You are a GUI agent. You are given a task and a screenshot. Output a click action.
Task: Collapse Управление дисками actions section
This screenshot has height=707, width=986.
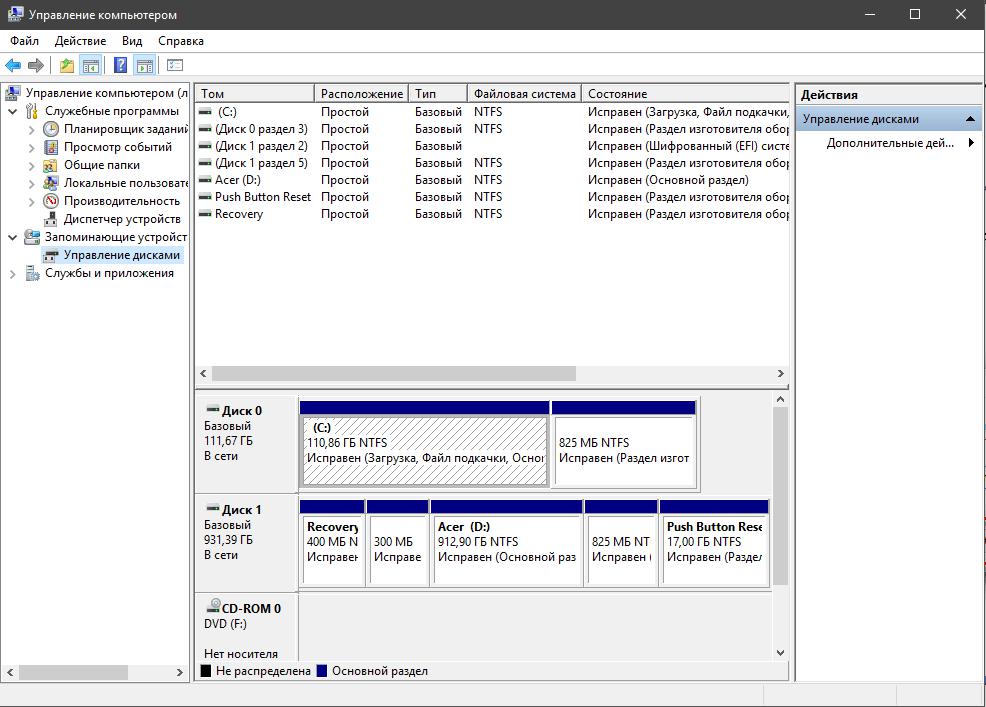969,119
